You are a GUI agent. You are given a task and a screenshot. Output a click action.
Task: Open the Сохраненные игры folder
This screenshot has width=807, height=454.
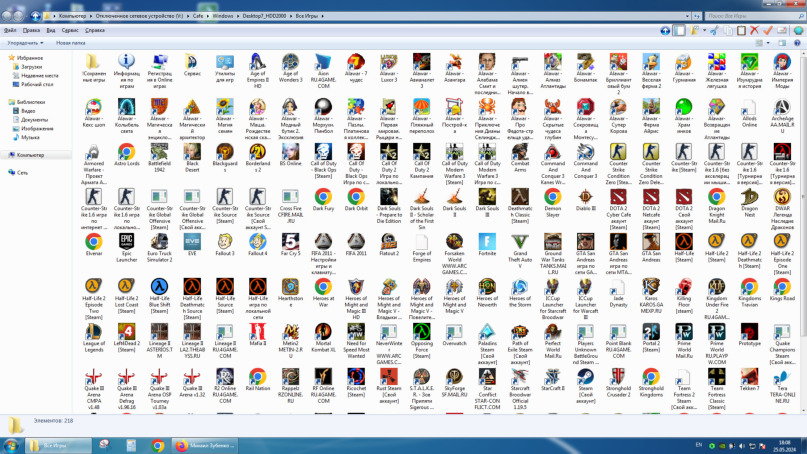point(94,63)
